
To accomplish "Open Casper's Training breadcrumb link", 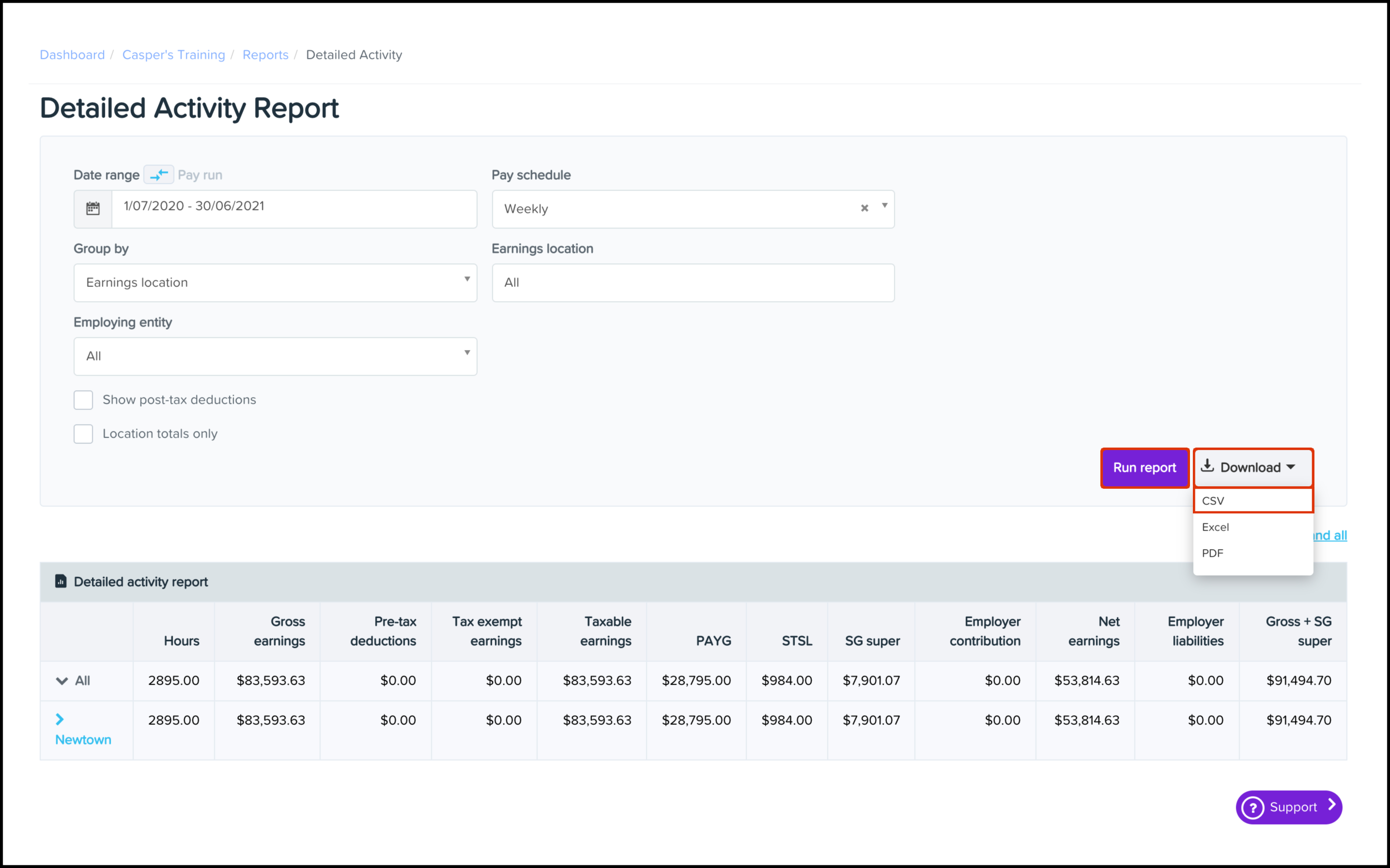I will point(173,55).
